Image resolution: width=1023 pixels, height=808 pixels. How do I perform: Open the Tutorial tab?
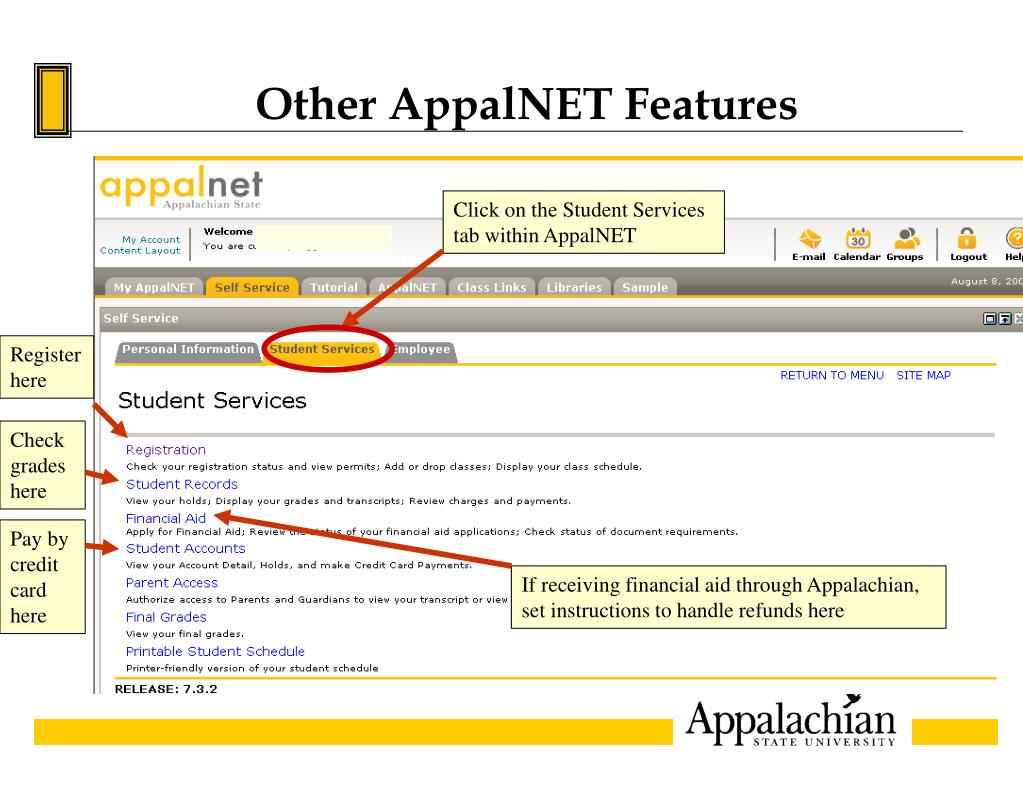coord(333,287)
